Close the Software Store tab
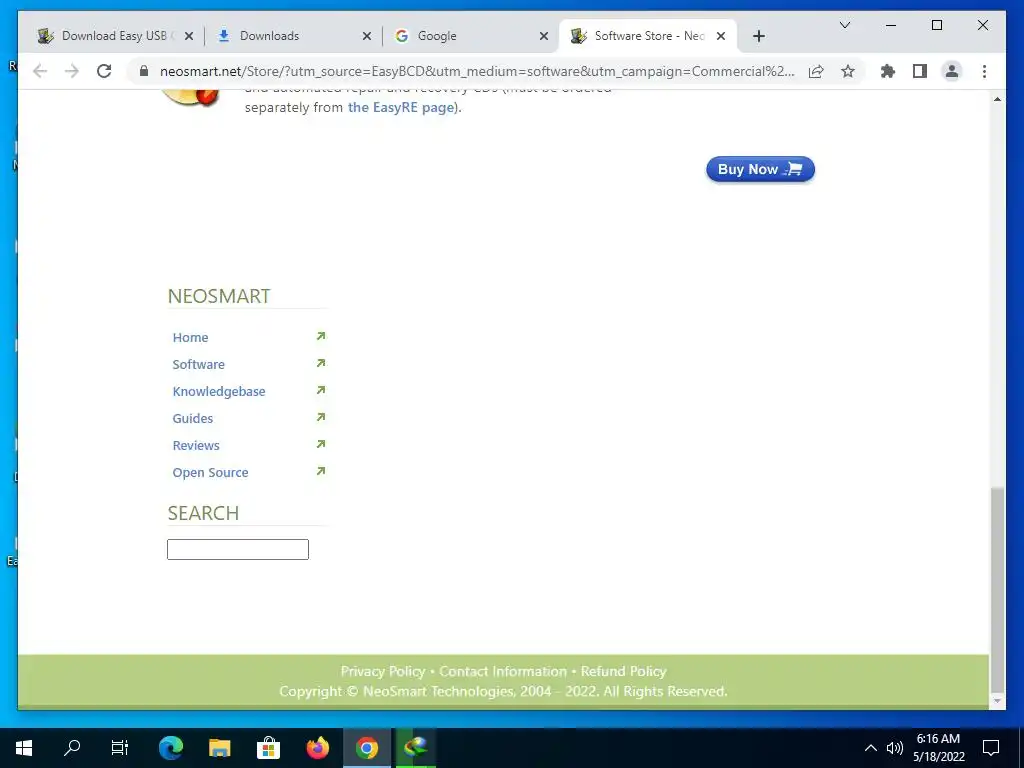The width and height of the screenshot is (1024, 768). pos(721,36)
